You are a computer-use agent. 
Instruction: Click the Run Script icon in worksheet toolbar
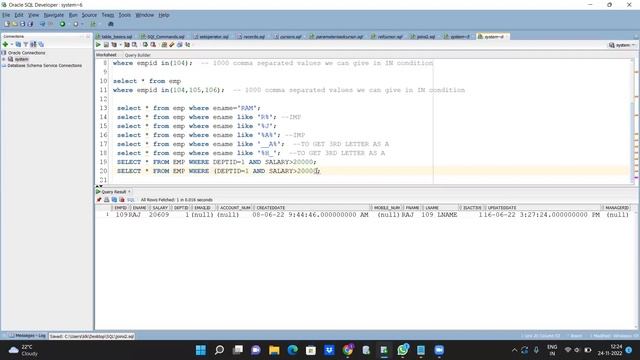pyautogui.click(x=106, y=44)
